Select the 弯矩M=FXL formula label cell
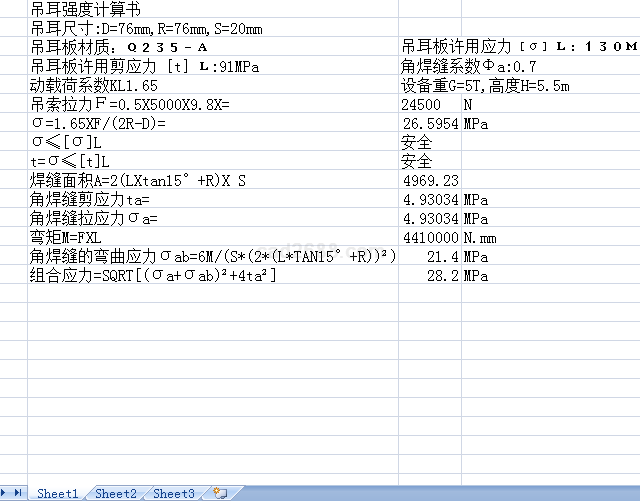 (x=70, y=237)
